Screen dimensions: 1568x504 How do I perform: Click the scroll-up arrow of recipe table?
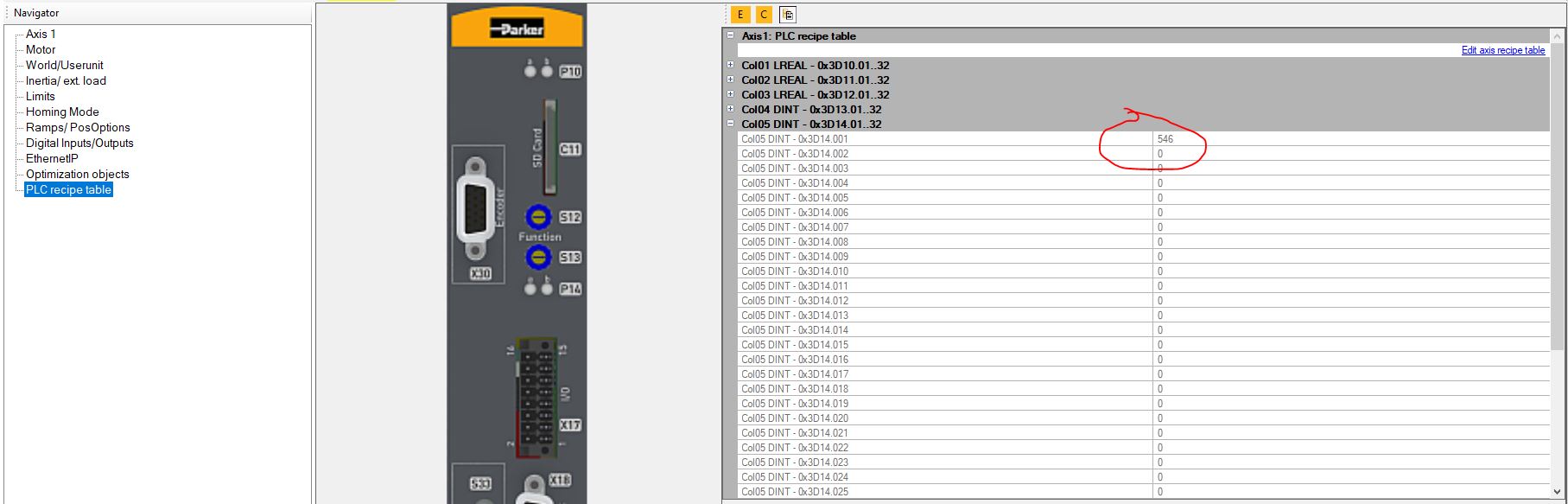pos(1558,36)
